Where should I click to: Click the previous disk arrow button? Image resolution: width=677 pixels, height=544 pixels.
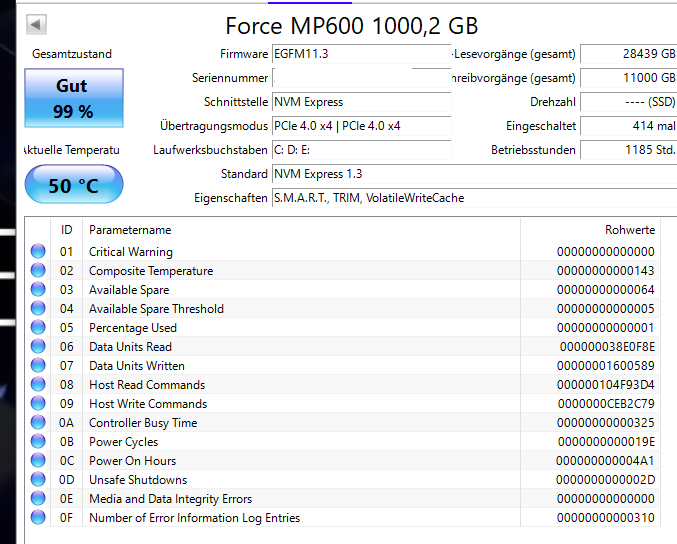[36, 25]
